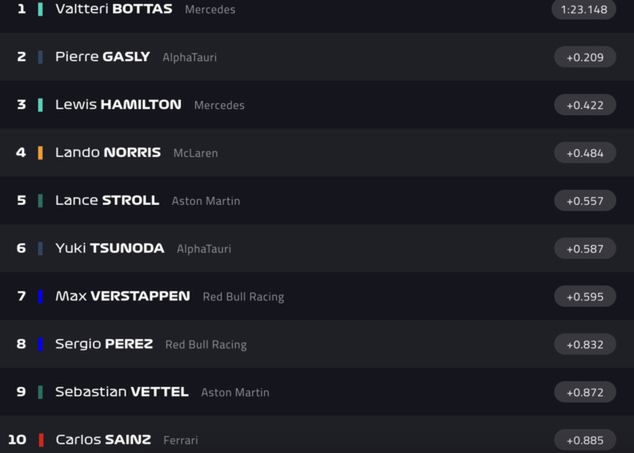Viewport: 634px width, 453px height.
Task: Click the +0.557 gap badge
Action: [x=585, y=201]
